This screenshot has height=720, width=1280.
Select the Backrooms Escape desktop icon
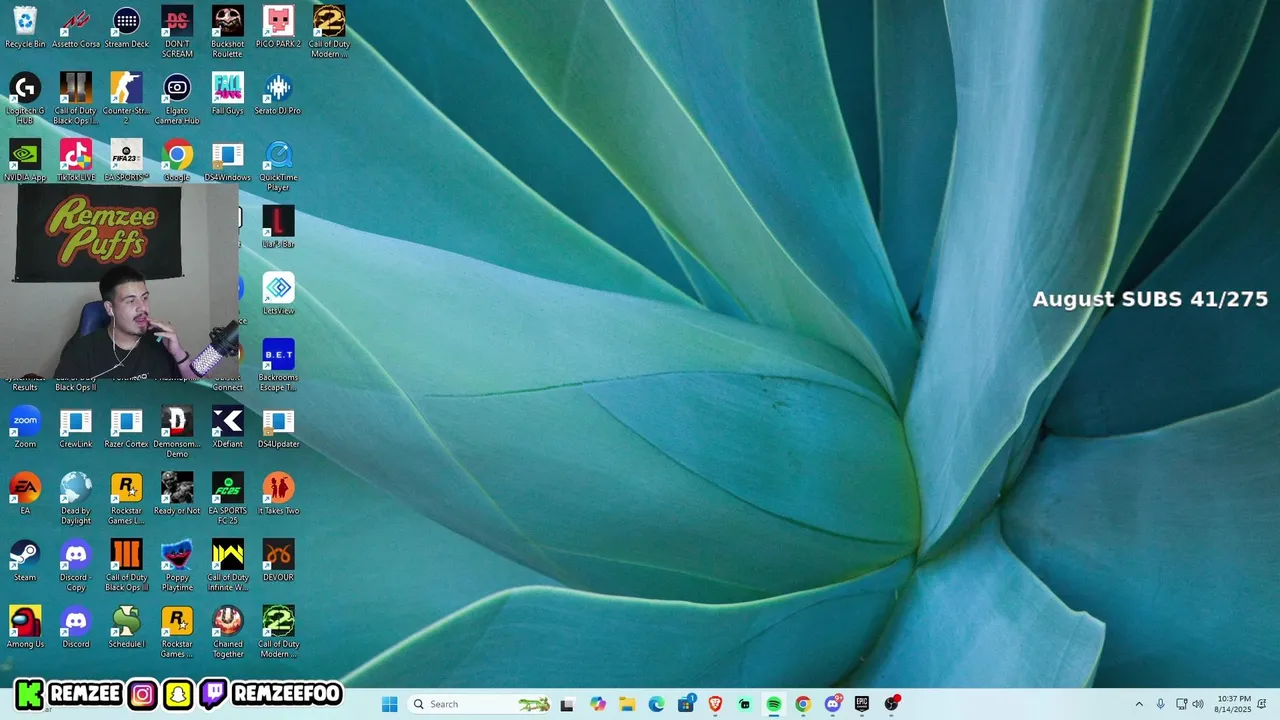click(x=278, y=366)
